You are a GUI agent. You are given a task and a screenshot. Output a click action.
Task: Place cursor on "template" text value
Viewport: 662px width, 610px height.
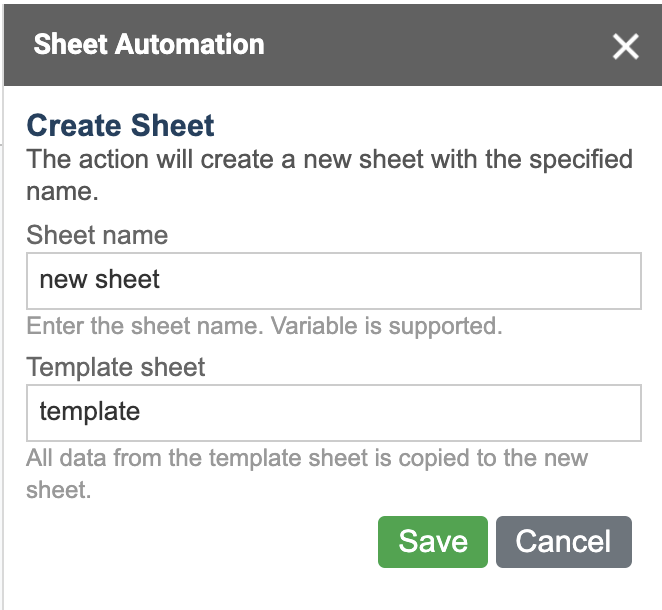tap(90, 412)
